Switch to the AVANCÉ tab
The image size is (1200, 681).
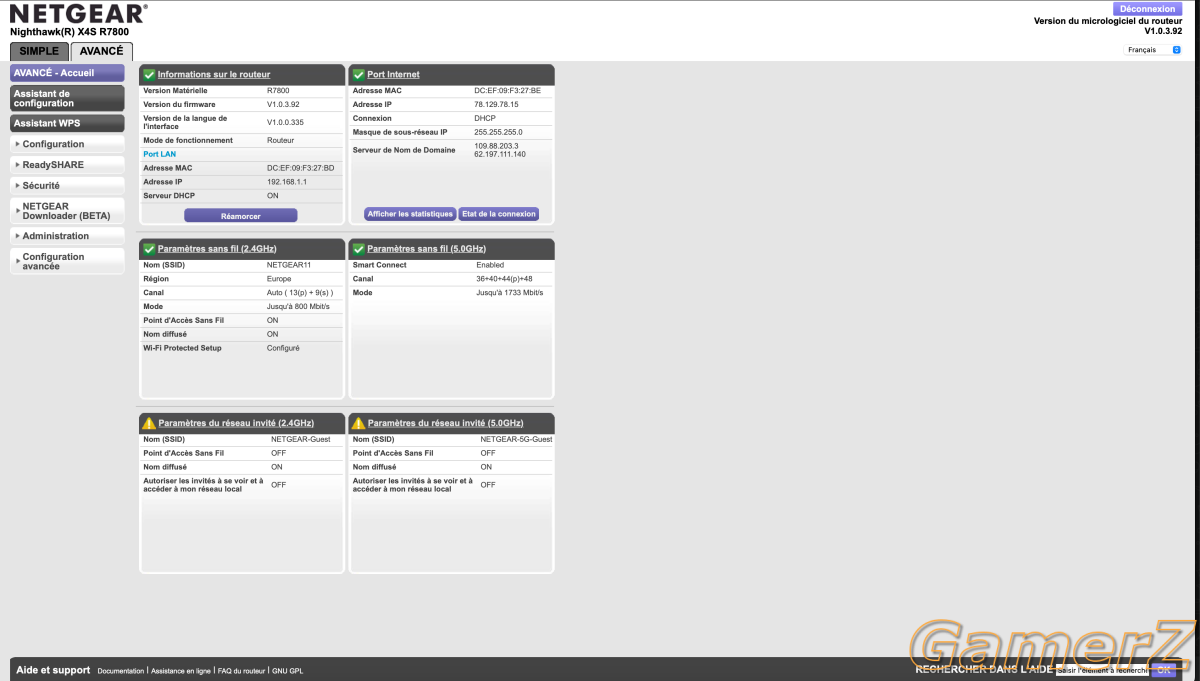tap(102, 51)
